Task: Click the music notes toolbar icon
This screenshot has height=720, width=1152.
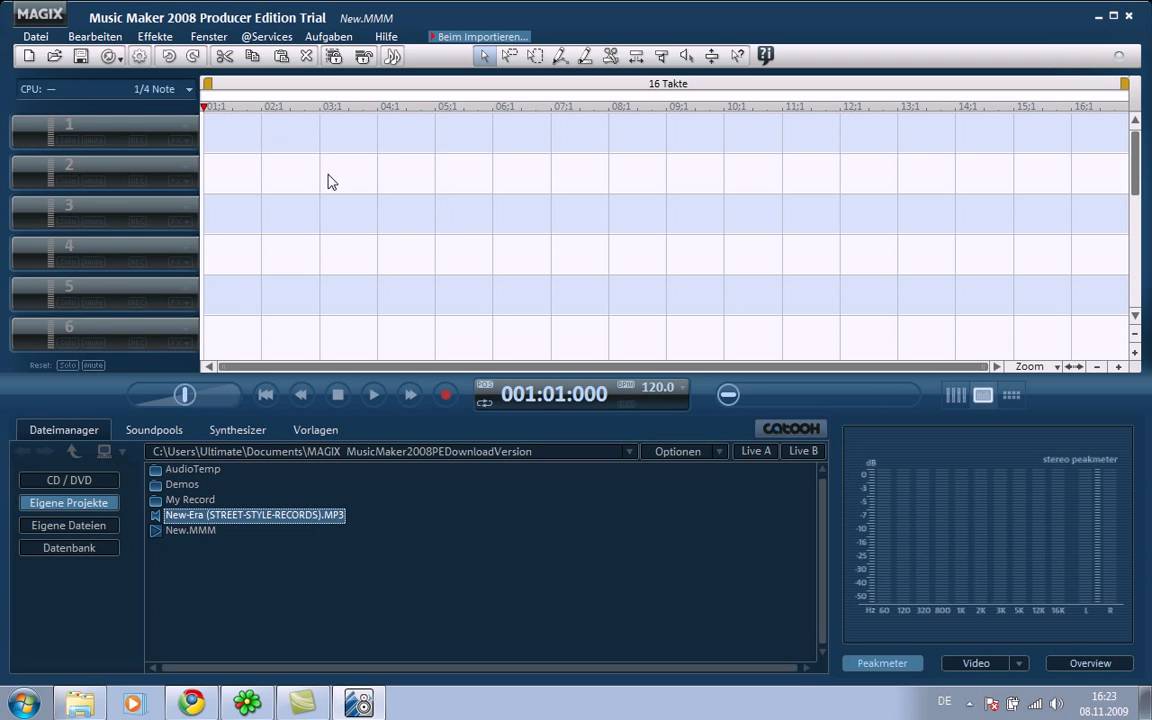Action: coord(392,56)
